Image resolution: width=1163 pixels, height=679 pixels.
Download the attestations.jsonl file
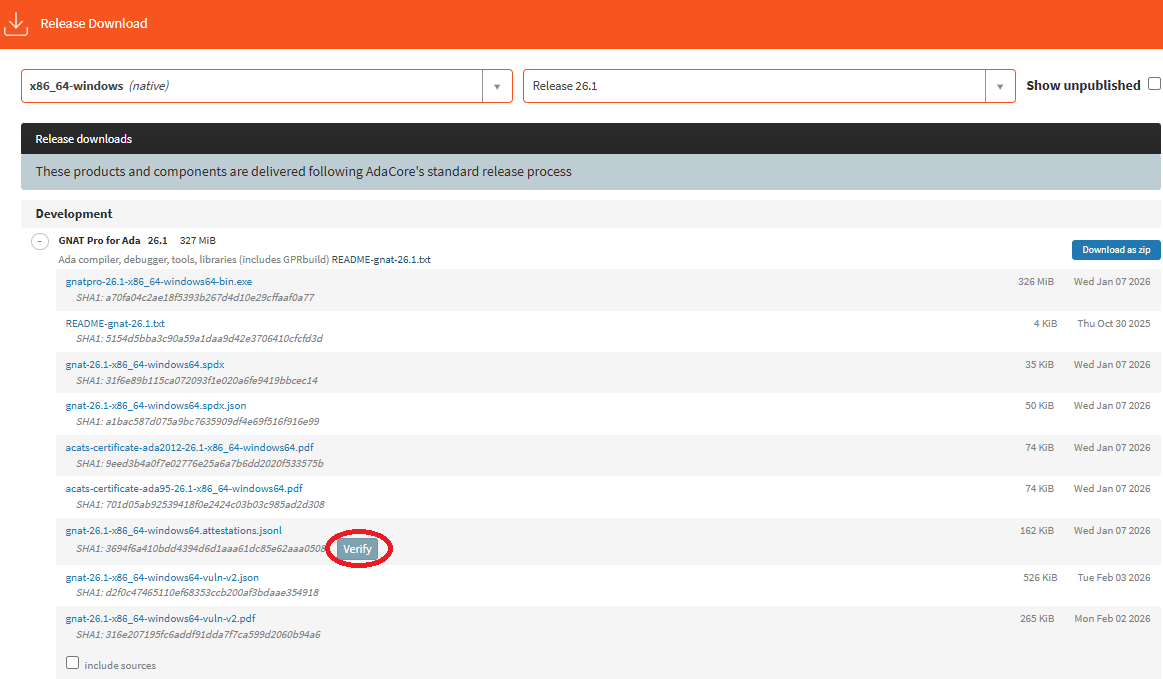(174, 531)
